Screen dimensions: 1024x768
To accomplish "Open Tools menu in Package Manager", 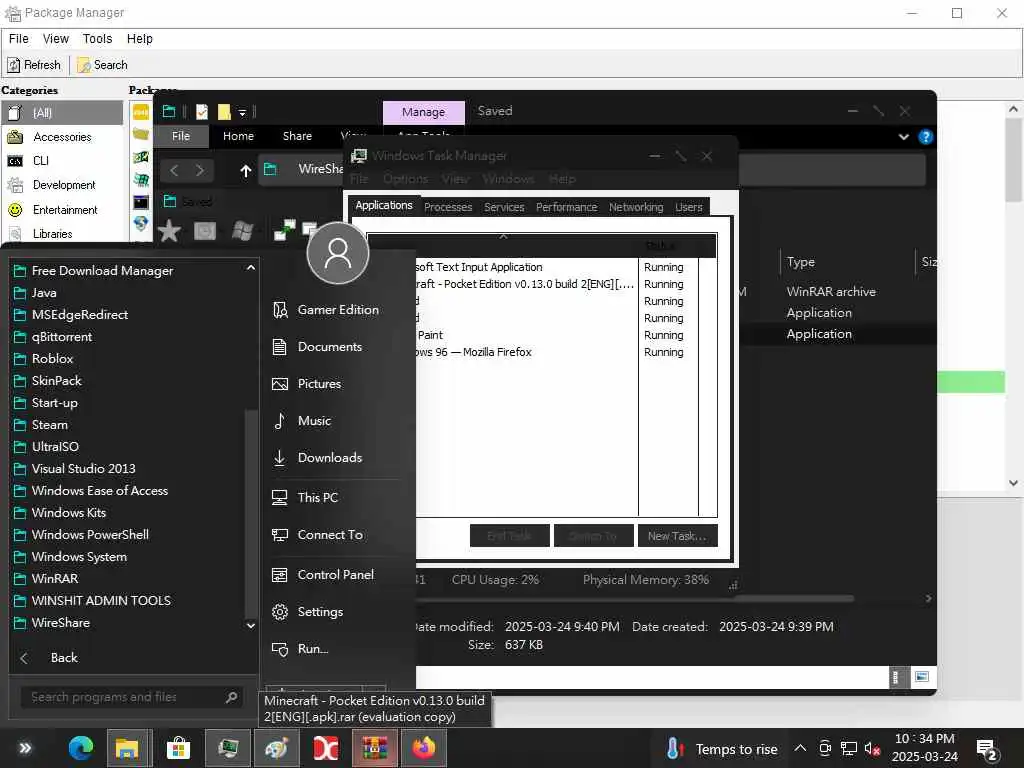I will (x=97, y=39).
